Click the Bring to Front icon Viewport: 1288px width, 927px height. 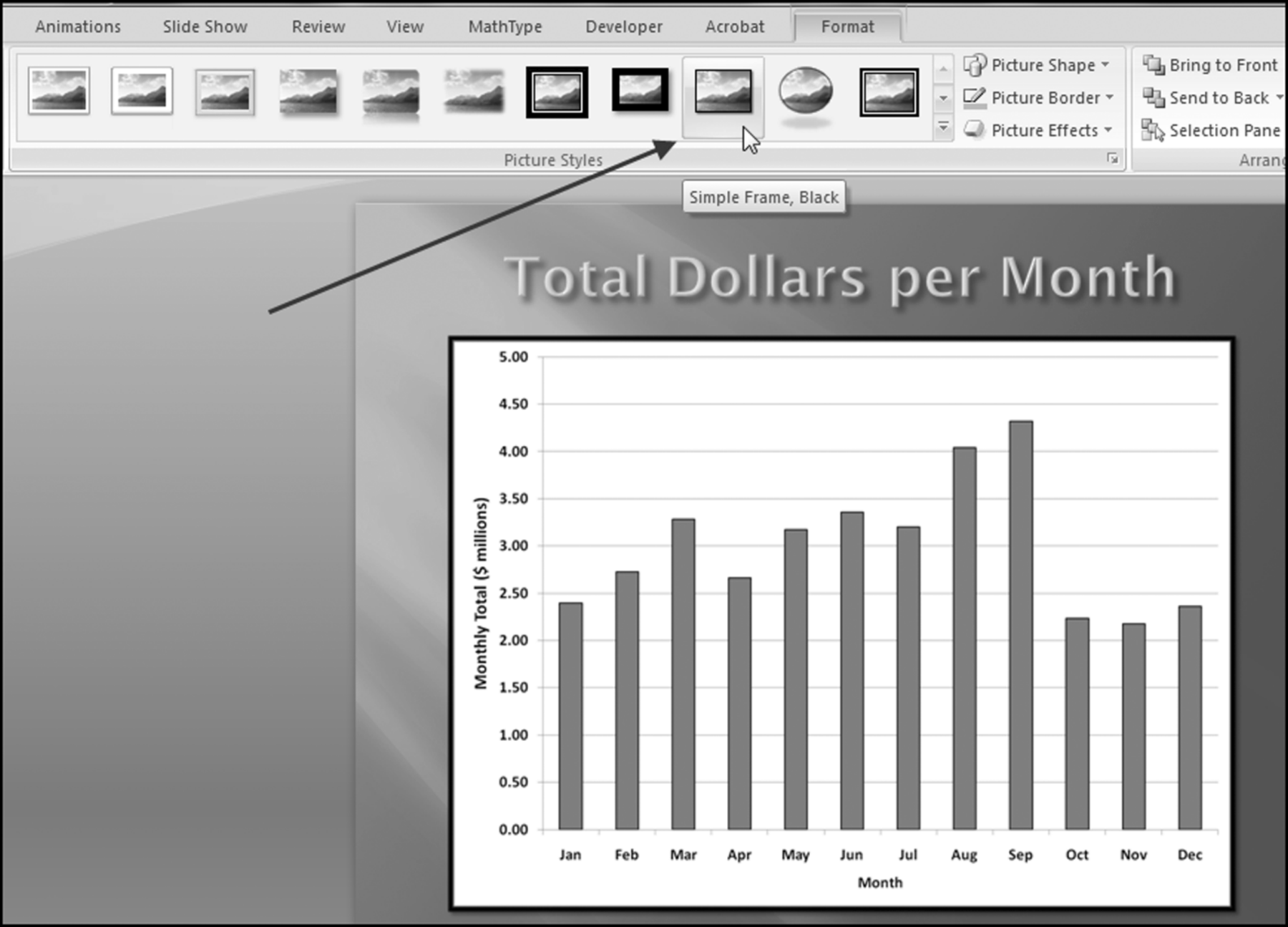pyautogui.click(x=1153, y=64)
